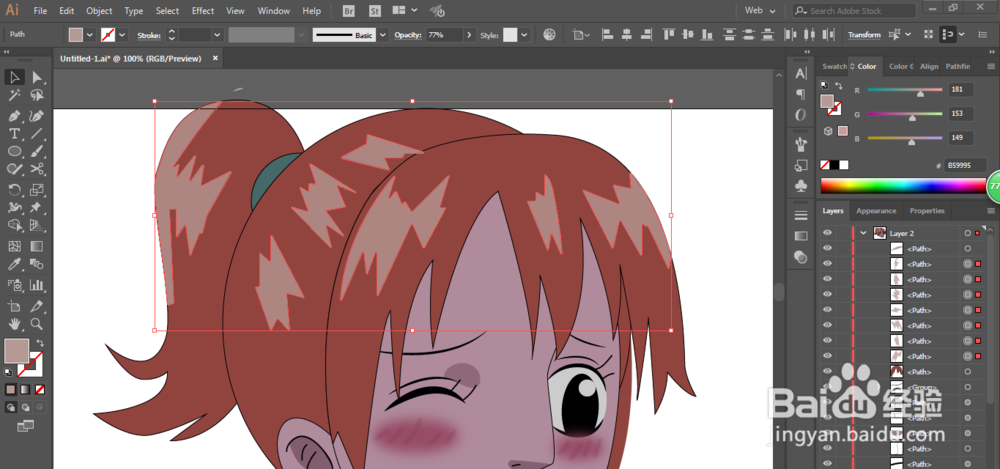Open the Window menu
Screen dimensions: 1000x469
click(274, 11)
